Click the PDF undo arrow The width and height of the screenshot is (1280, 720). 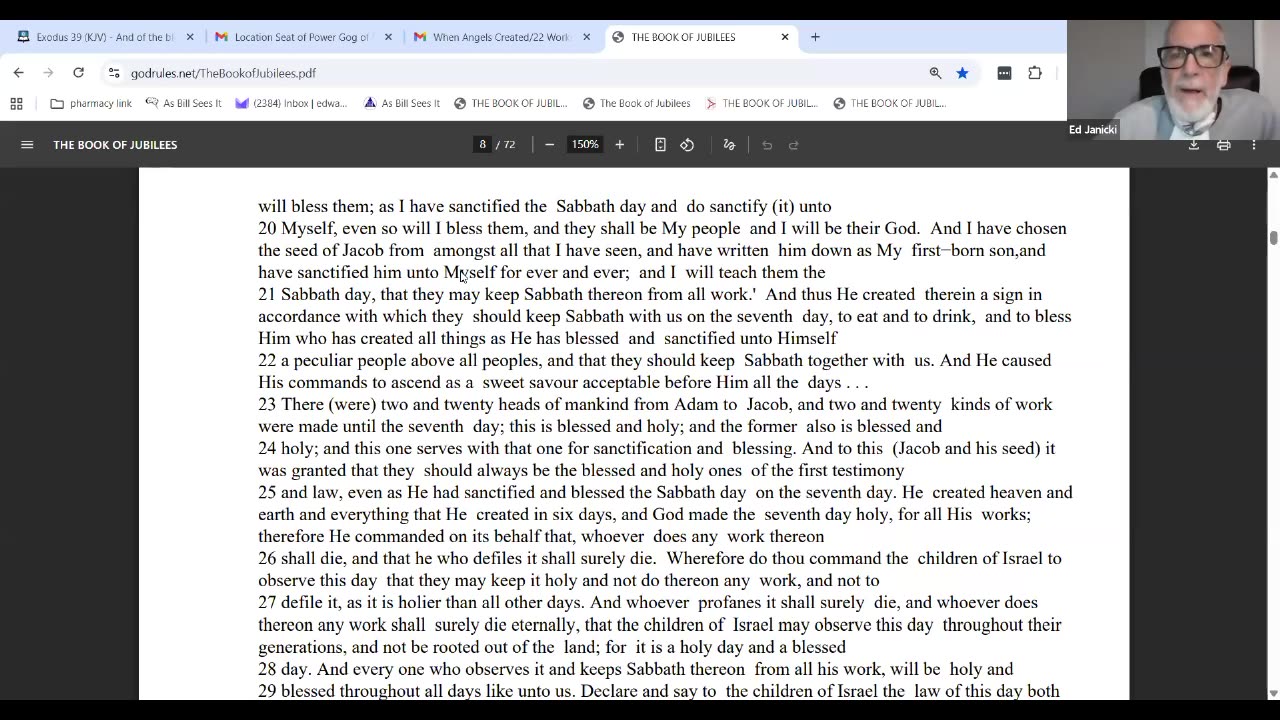tap(767, 145)
